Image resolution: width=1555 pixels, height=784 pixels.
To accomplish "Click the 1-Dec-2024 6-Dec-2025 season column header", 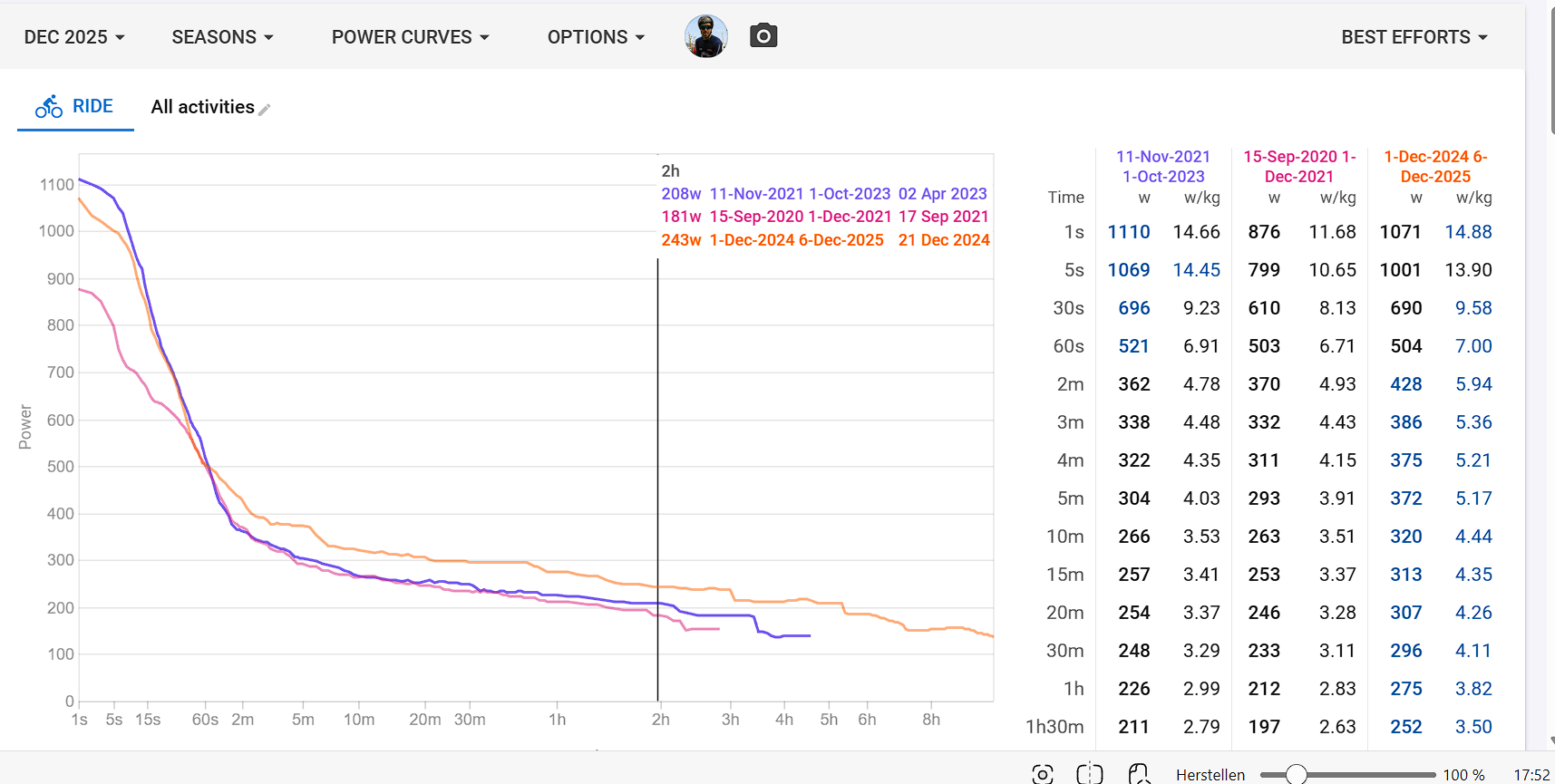I will tap(1435, 167).
